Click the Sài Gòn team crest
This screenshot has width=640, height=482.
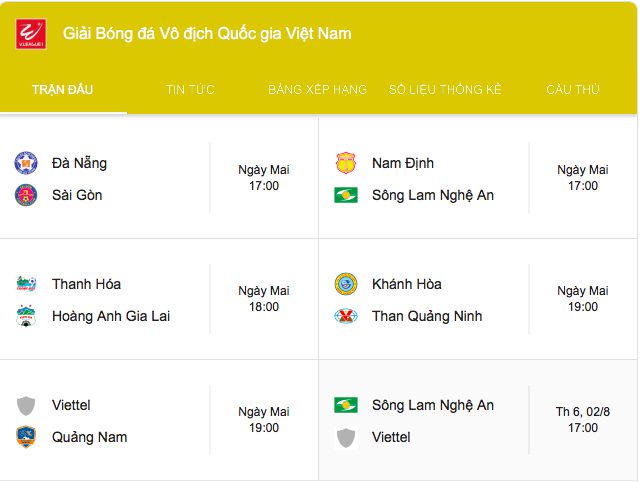tap(26, 195)
